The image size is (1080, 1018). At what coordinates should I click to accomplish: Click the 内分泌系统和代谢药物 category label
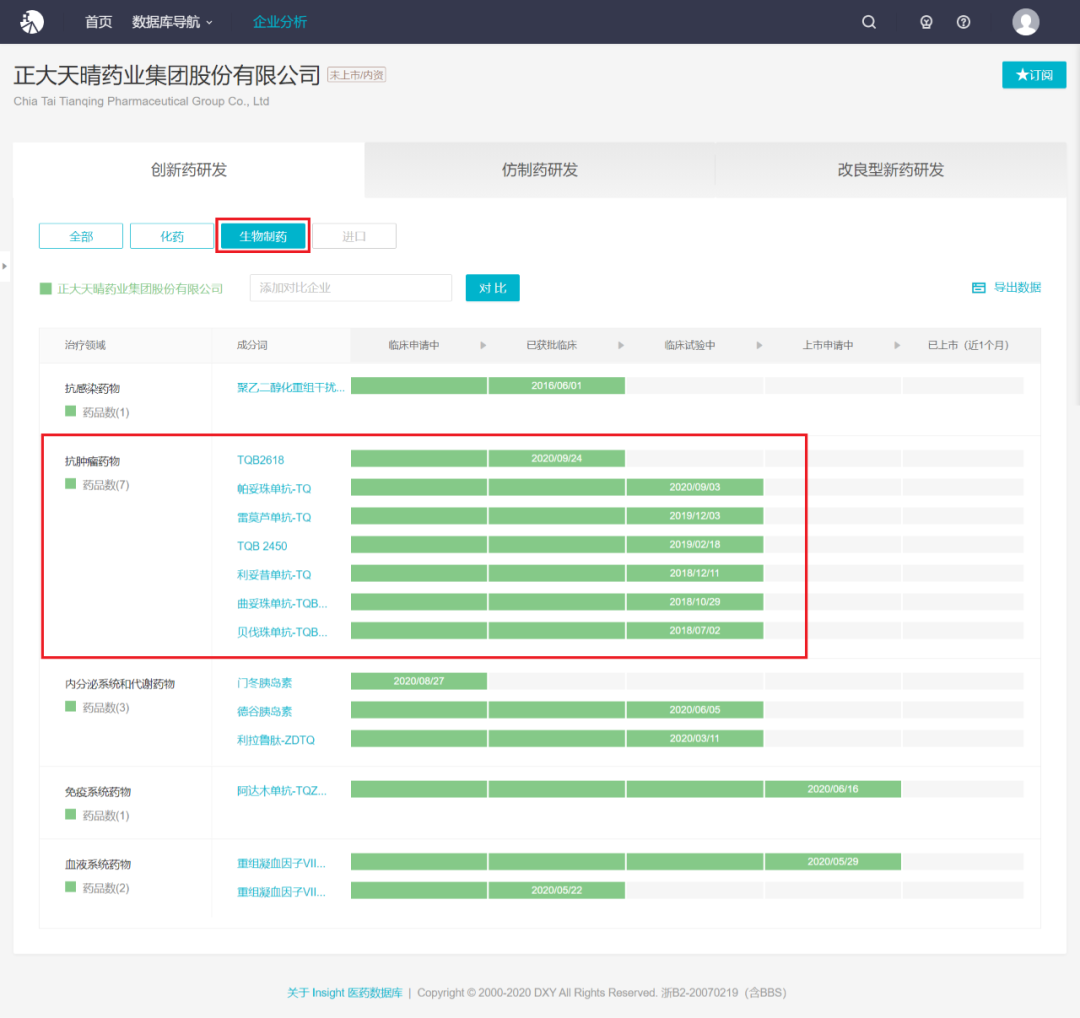point(120,683)
